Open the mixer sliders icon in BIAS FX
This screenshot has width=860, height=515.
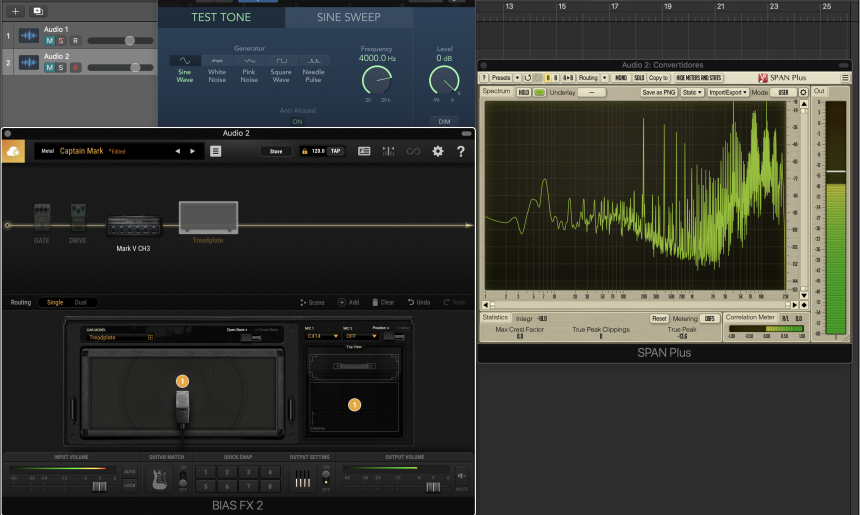[388, 151]
